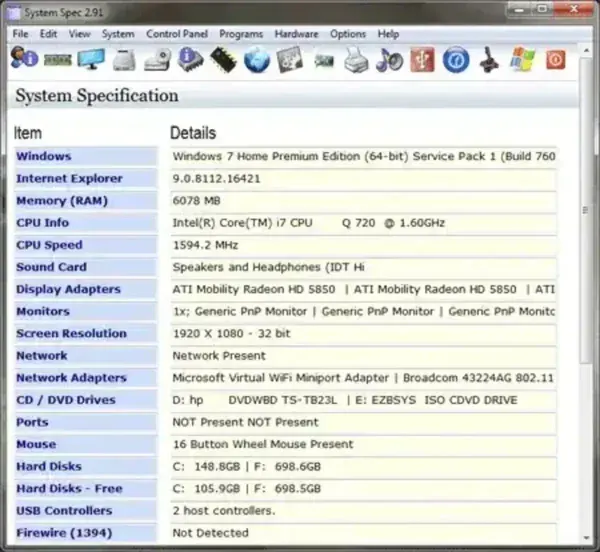Click the Monitors item link
Screen dimensions: 600x552
[x=43, y=311]
